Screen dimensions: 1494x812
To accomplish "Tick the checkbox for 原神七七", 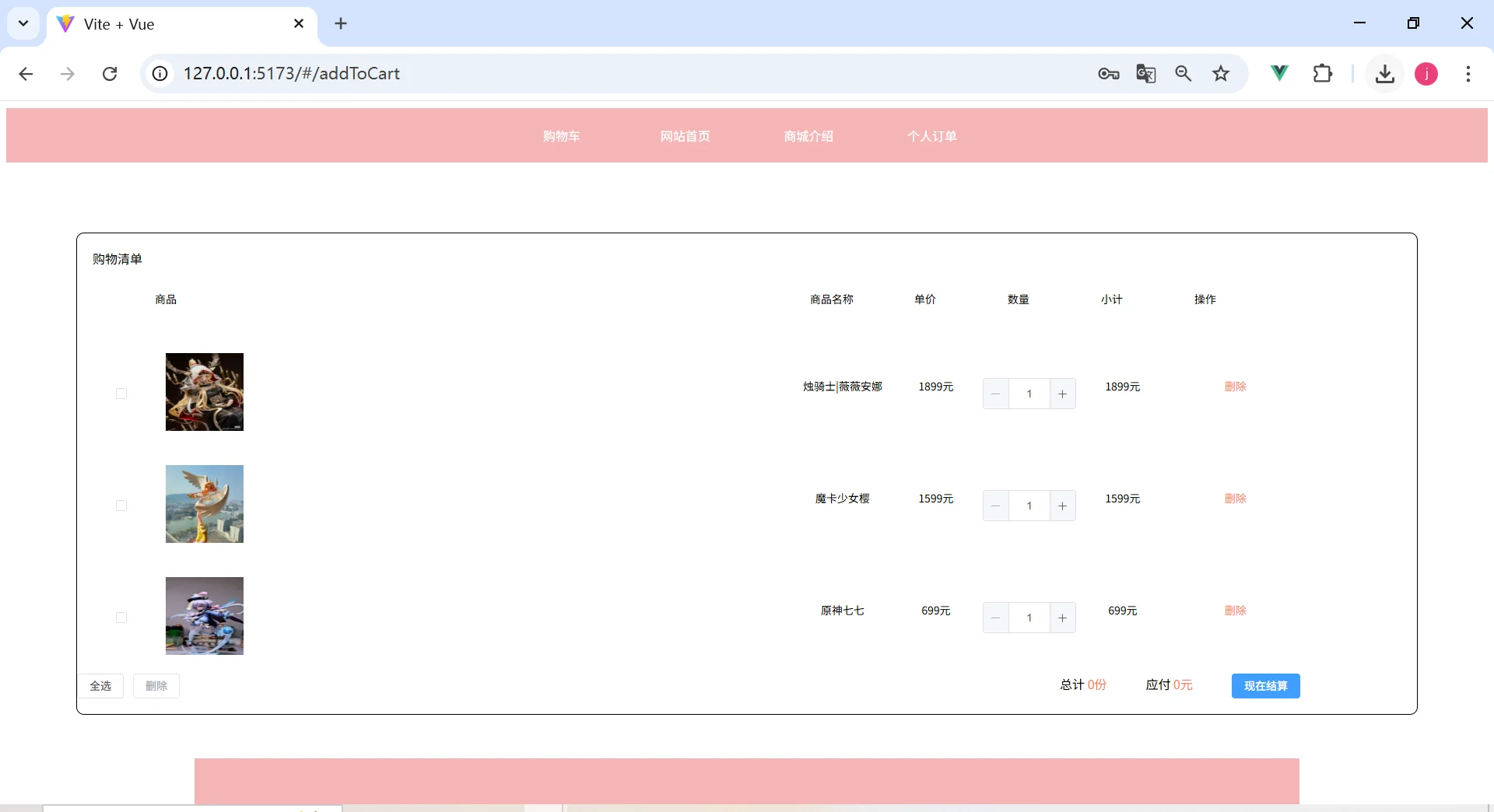I will 121,618.
